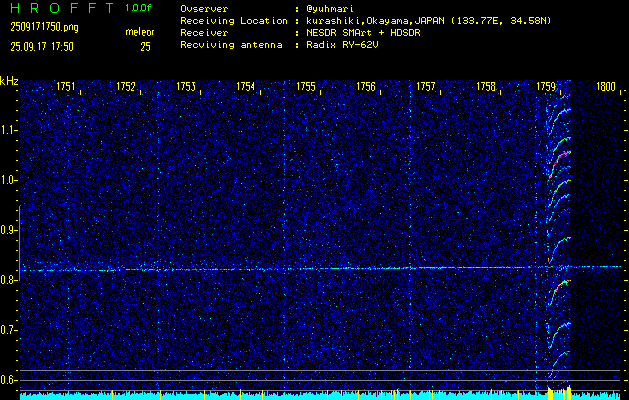Click the 0.6 kHz frequency label

coord(8,380)
